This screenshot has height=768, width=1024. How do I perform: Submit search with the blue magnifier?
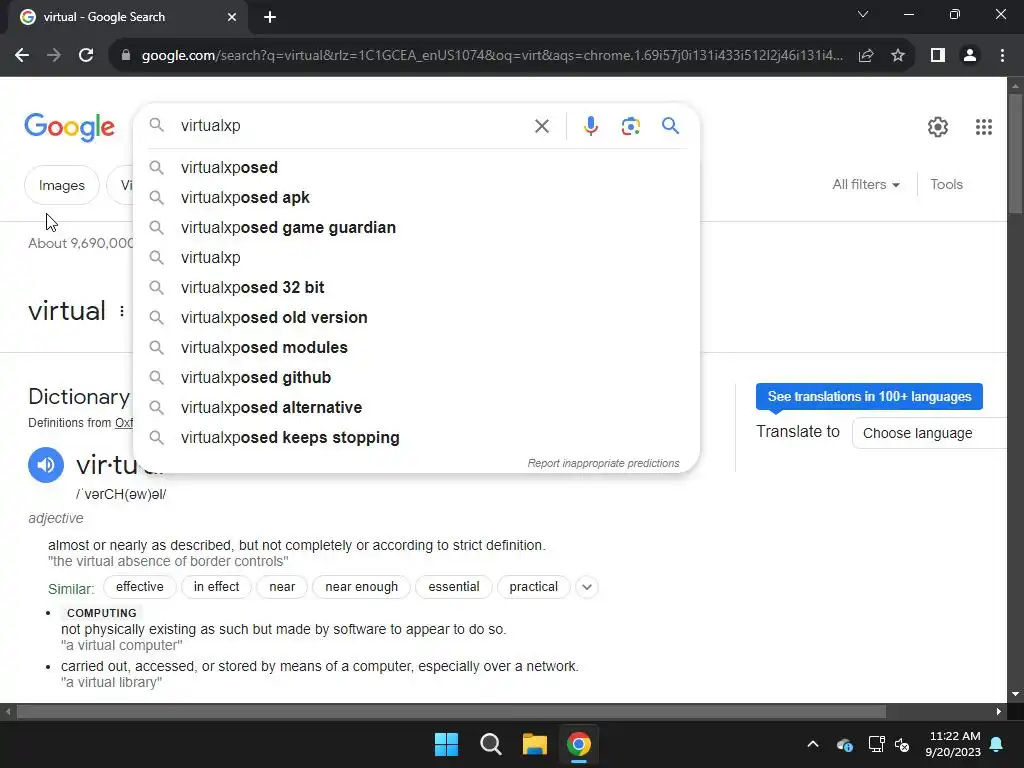(x=670, y=125)
